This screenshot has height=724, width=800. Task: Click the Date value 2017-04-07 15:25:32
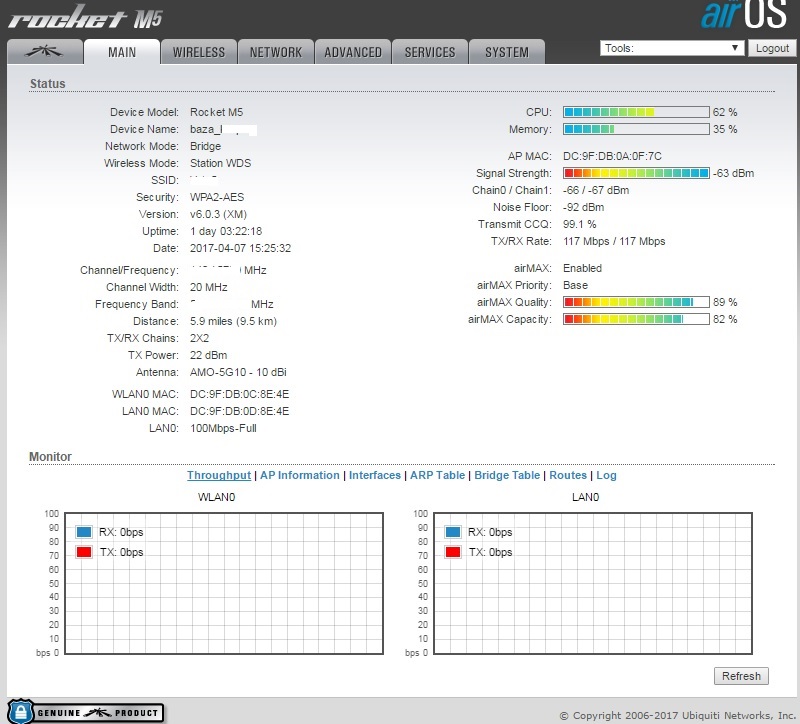[x=240, y=248]
